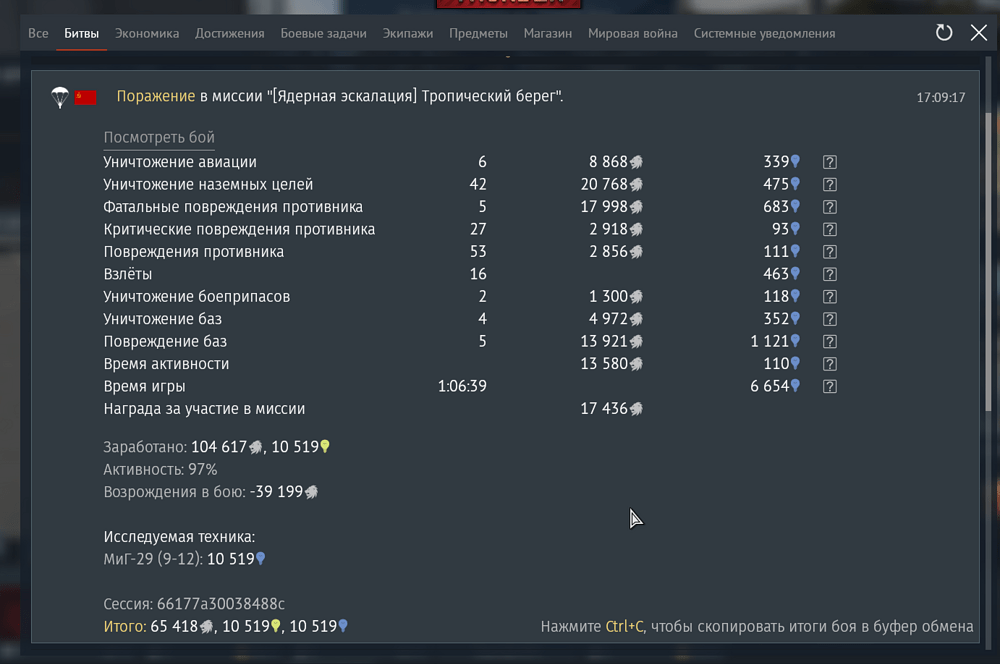
Task: Open the "Магазин" tab
Action: (548, 32)
